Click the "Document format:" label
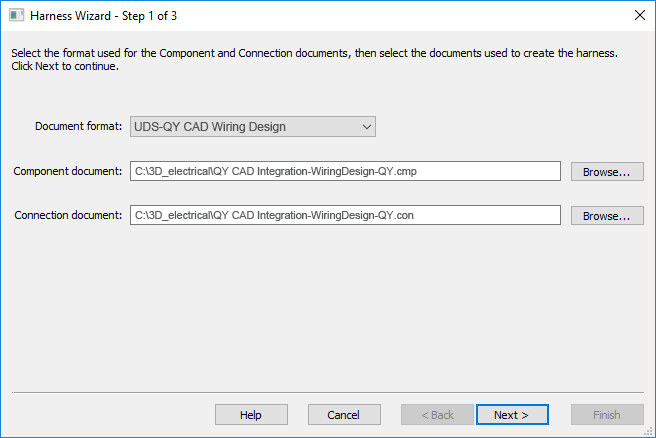This screenshot has width=656, height=438. point(78,127)
